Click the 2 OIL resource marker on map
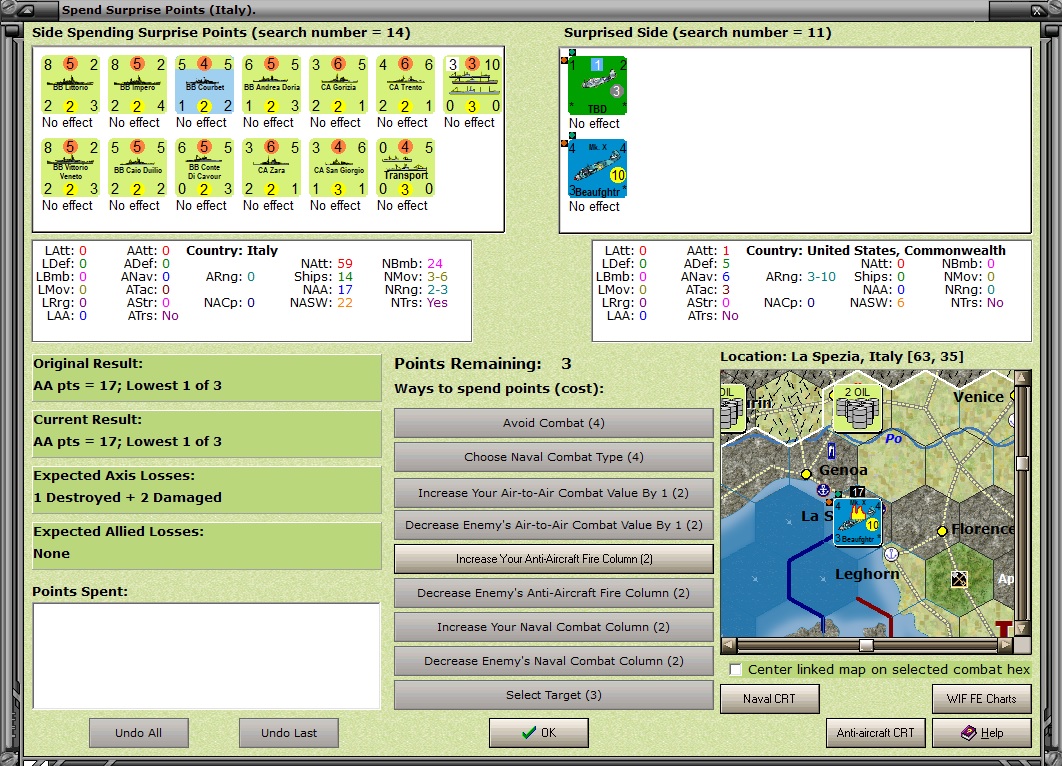The width and height of the screenshot is (1062, 766). pyautogui.click(x=857, y=408)
